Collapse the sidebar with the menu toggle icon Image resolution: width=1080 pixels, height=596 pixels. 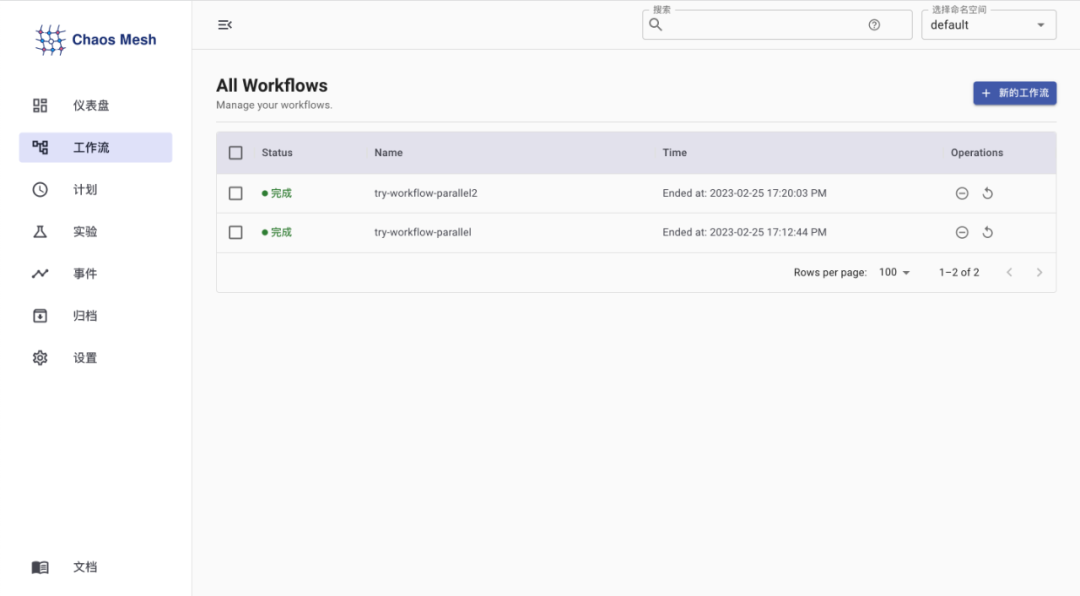[225, 25]
